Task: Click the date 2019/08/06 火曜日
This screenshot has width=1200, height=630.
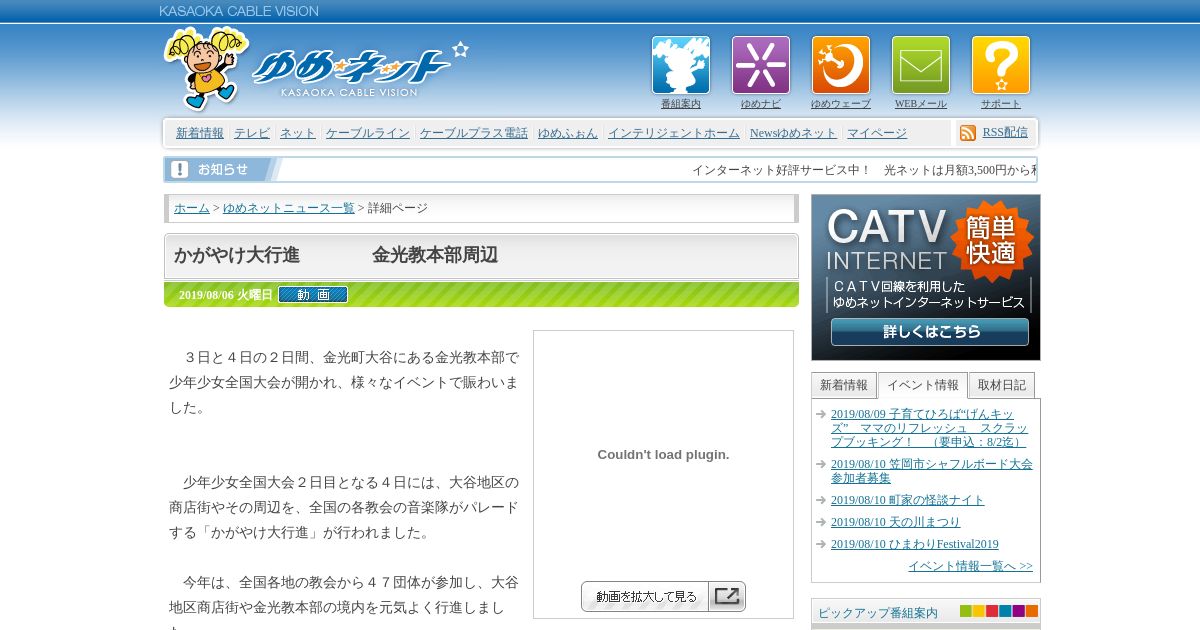Action: [x=226, y=295]
